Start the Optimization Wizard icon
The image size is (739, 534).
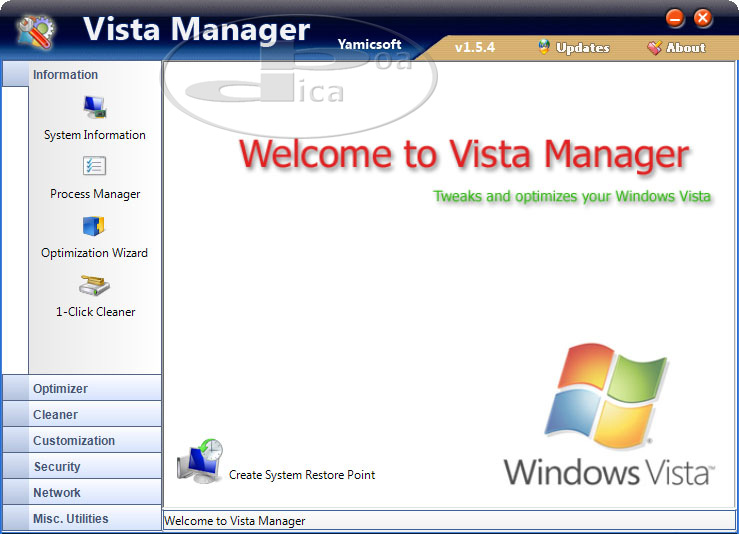[x=94, y=226]
